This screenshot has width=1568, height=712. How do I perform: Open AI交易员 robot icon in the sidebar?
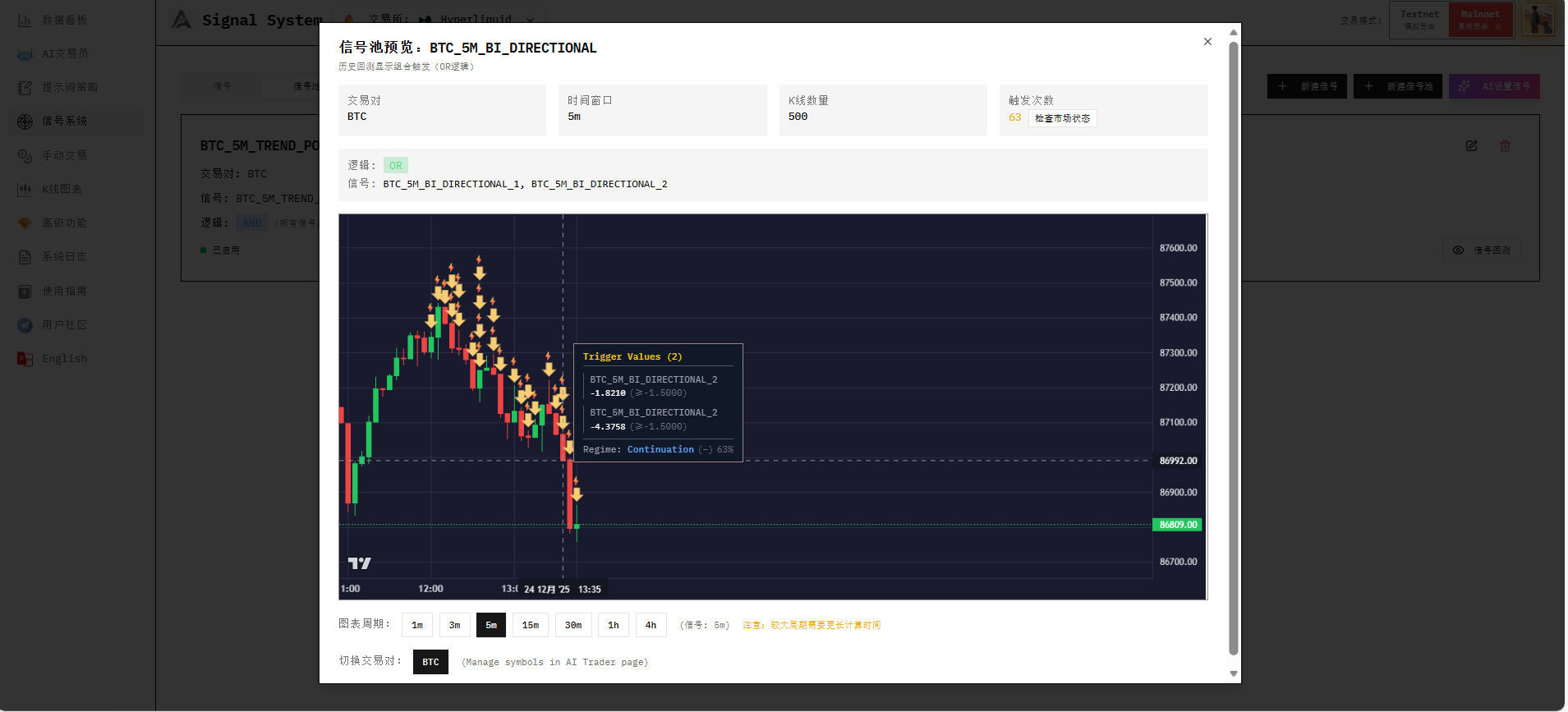(25, 54)
